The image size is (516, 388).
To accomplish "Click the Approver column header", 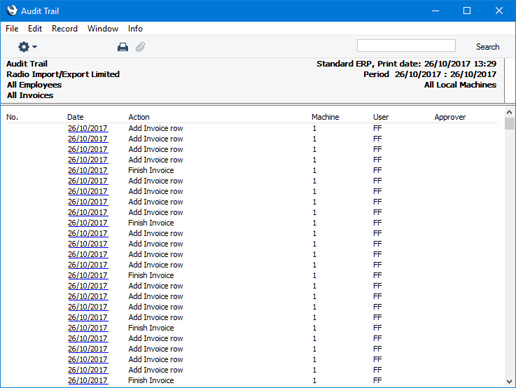I will (x=450, y=117).
